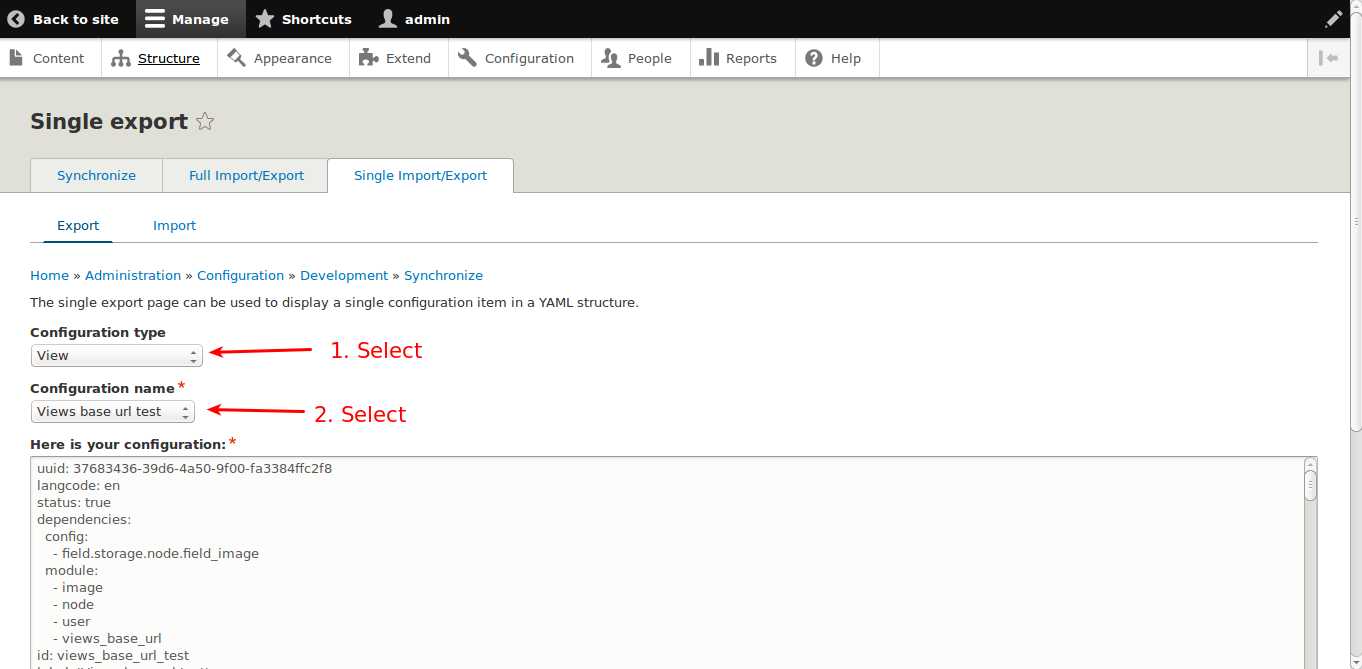Click the Extend puzzle-piece icon
The image size is (1362, 669).
click(366, 58)
